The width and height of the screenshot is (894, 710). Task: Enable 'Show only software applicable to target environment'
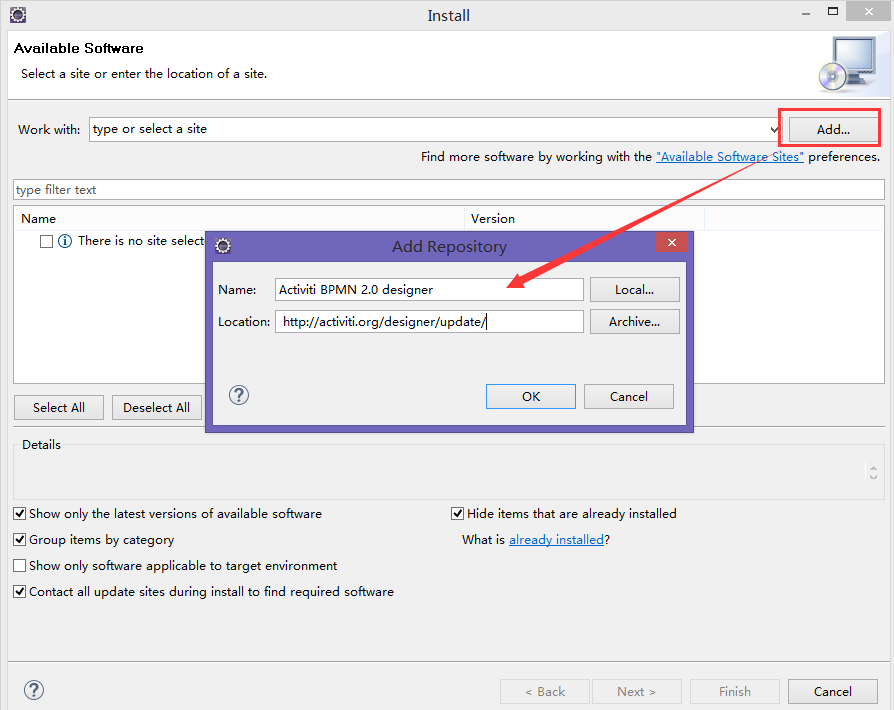tap(20, 566)
